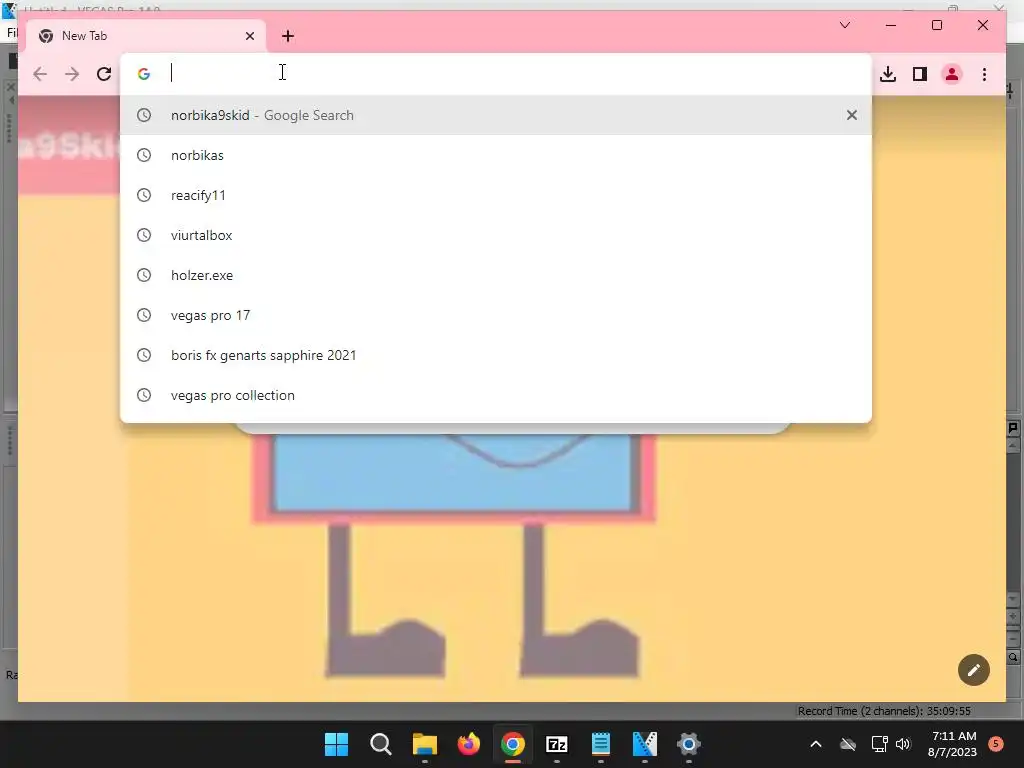Click Chrome's back navigation arrow

40,74
